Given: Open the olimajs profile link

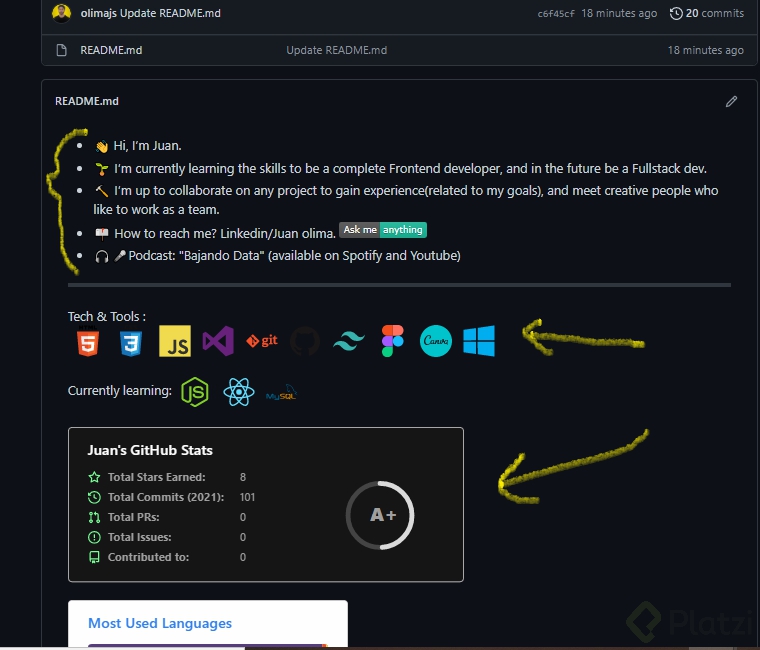Looking at the screenshot, I should (x=98, y=13).
